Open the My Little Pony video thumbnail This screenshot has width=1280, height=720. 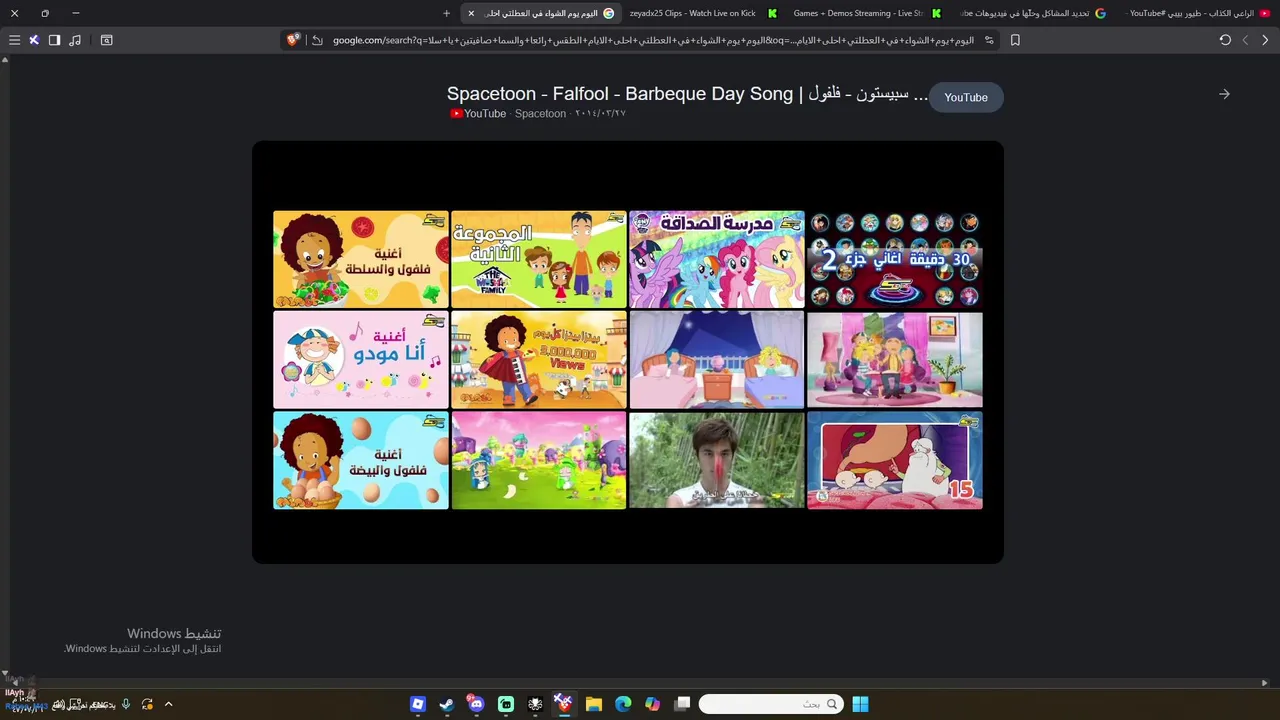coord(717,259)
